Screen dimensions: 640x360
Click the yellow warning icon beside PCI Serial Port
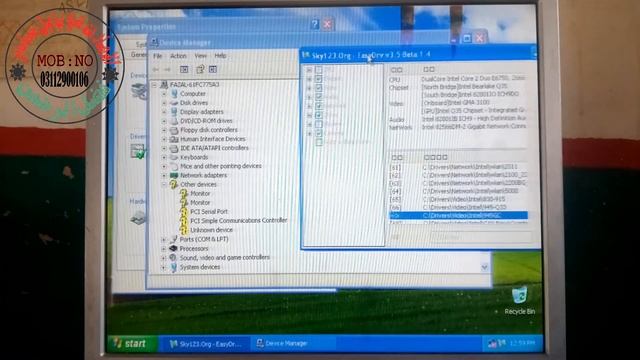coord(184,211)
